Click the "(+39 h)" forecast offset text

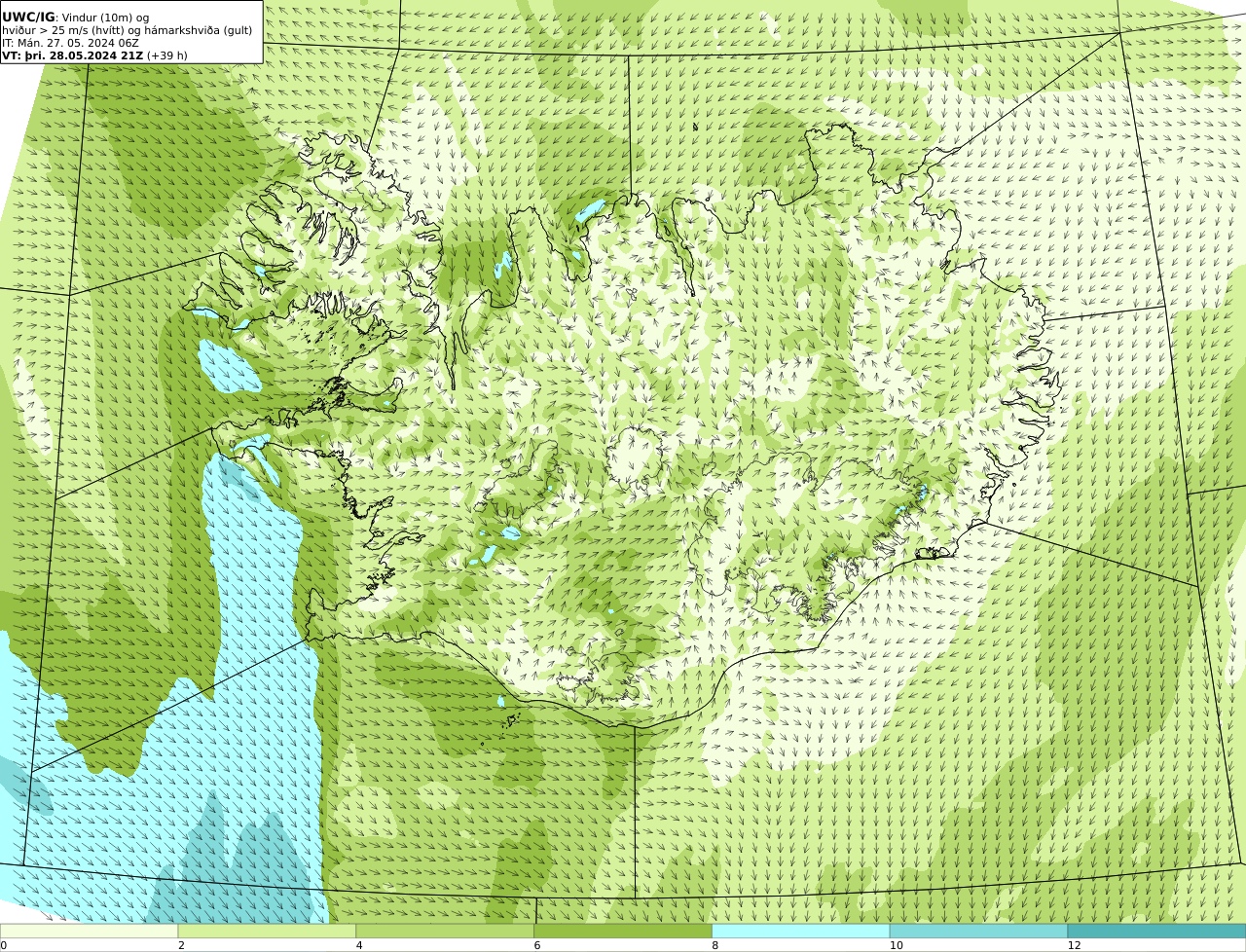click(167, 55)
